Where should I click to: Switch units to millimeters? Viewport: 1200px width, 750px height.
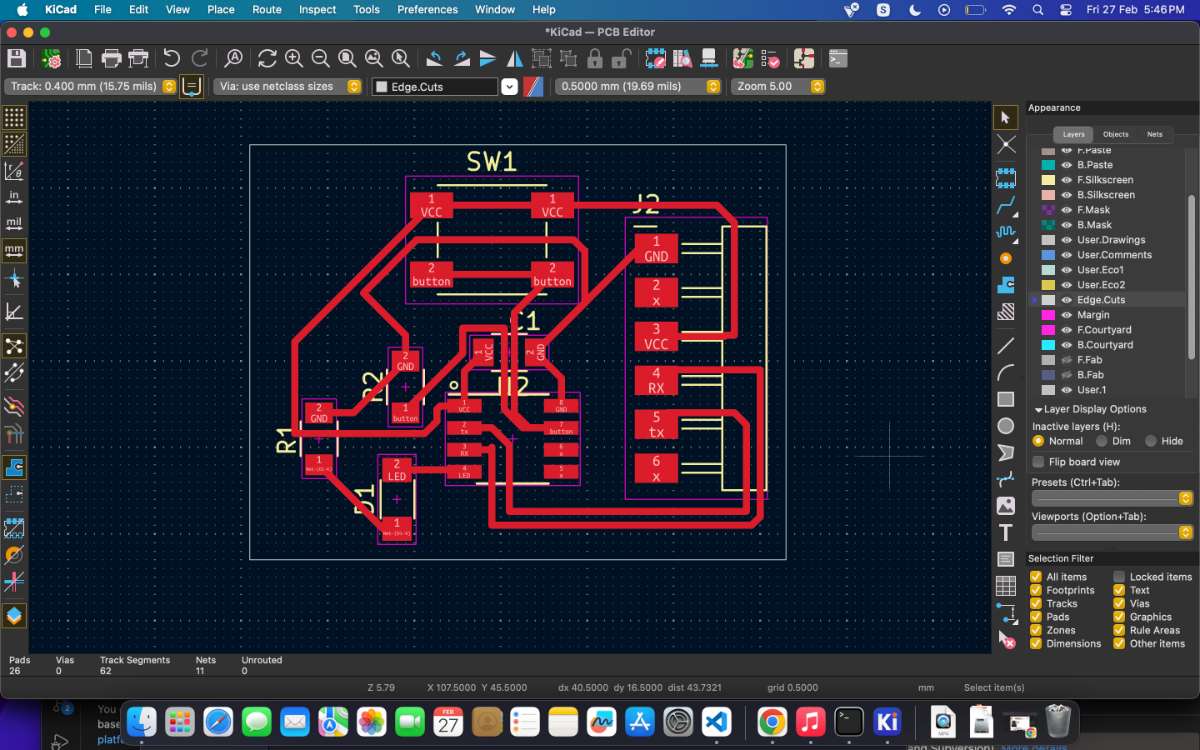pyautogui.click(x=14, y=250)
